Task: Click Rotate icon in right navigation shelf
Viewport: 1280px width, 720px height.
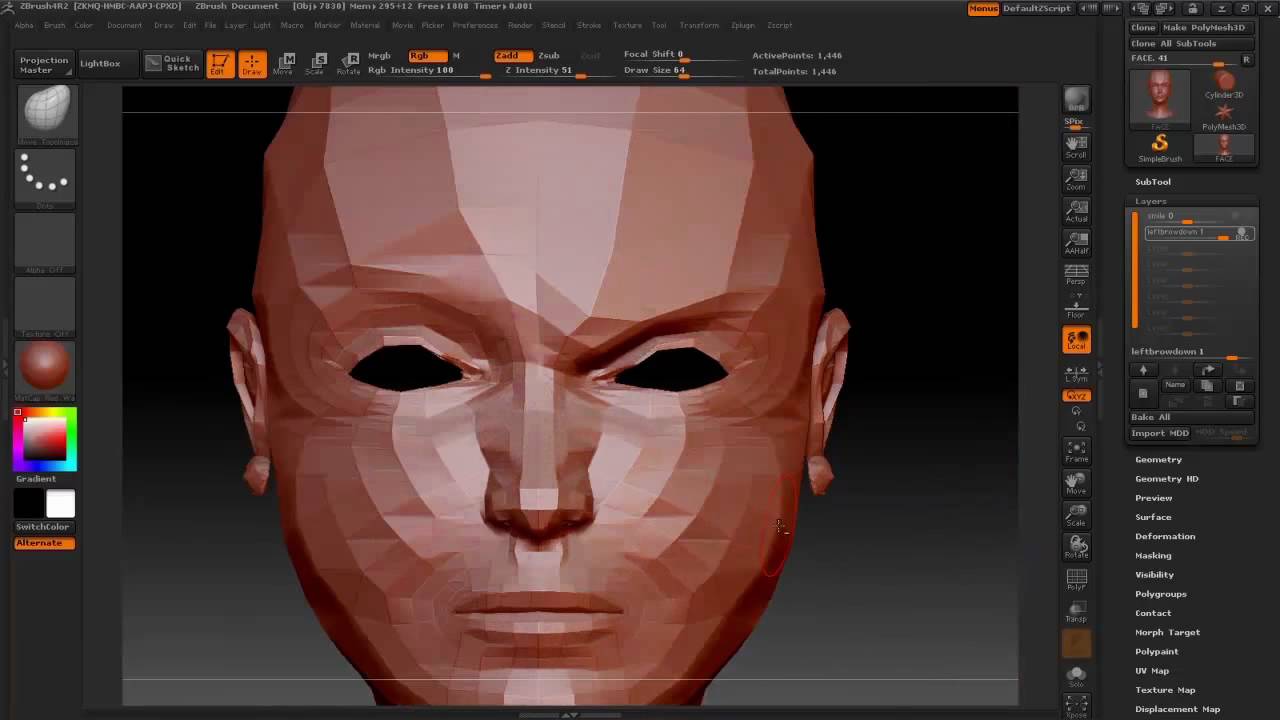Action: (1076, 547)
